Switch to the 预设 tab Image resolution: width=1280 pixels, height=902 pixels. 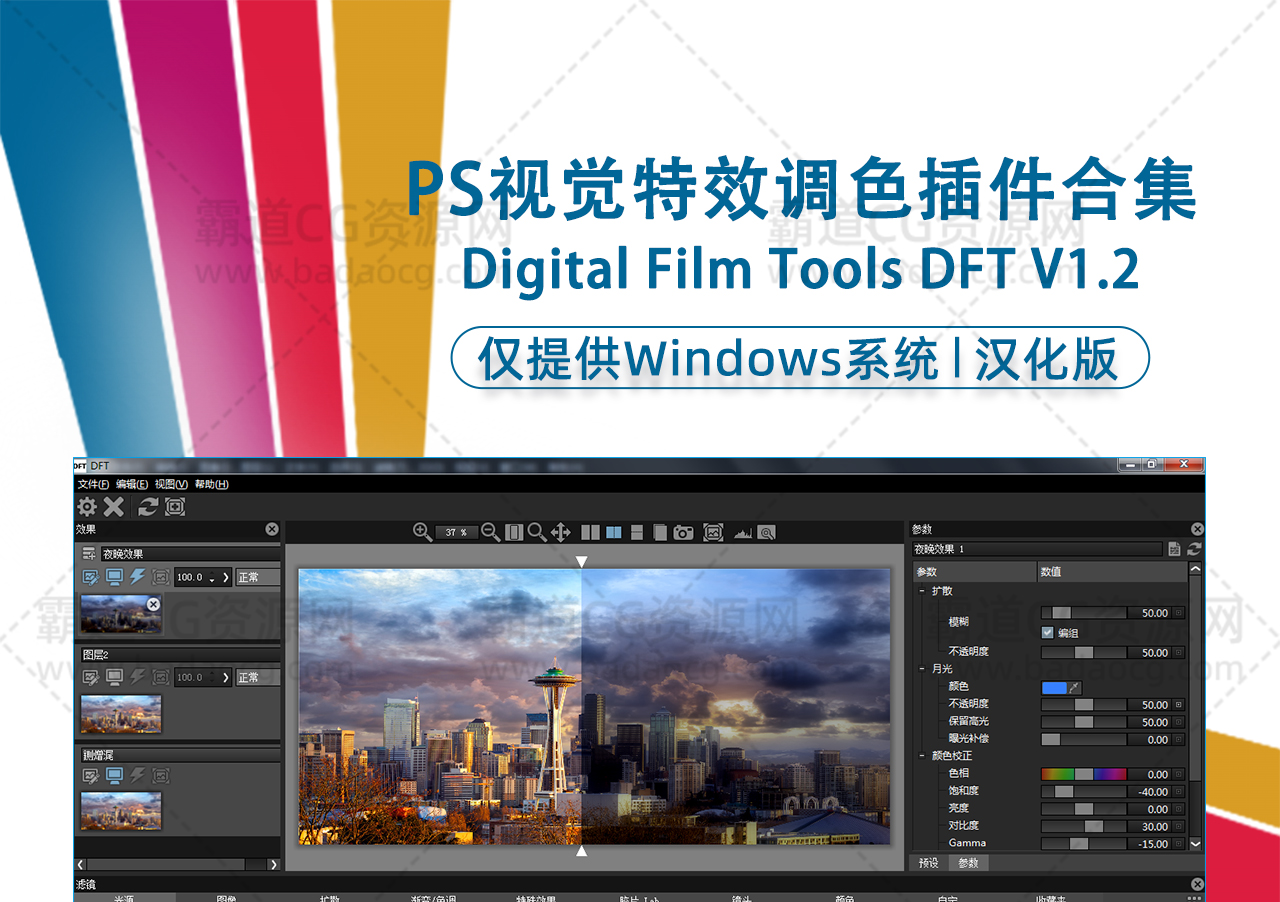tap(928, 862)
